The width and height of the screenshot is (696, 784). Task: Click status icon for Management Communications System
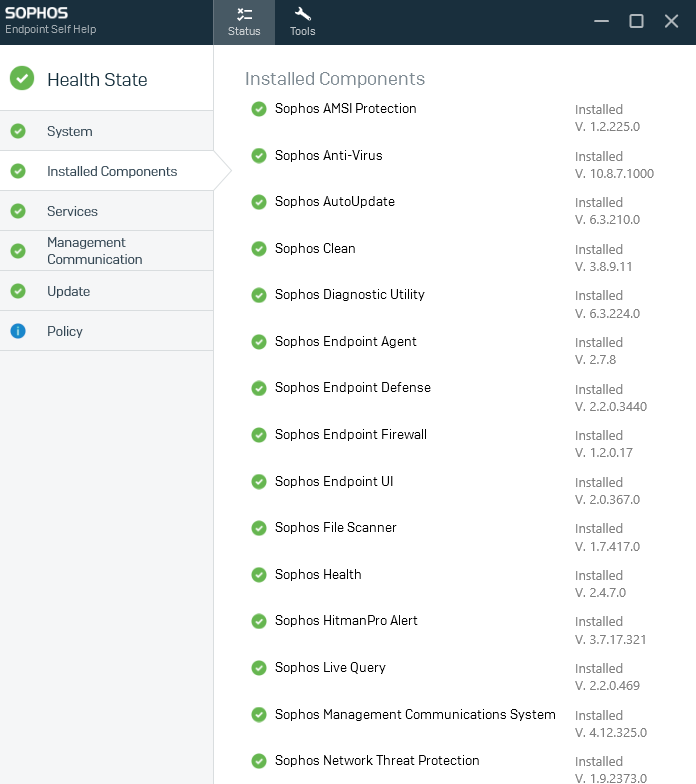259,715
